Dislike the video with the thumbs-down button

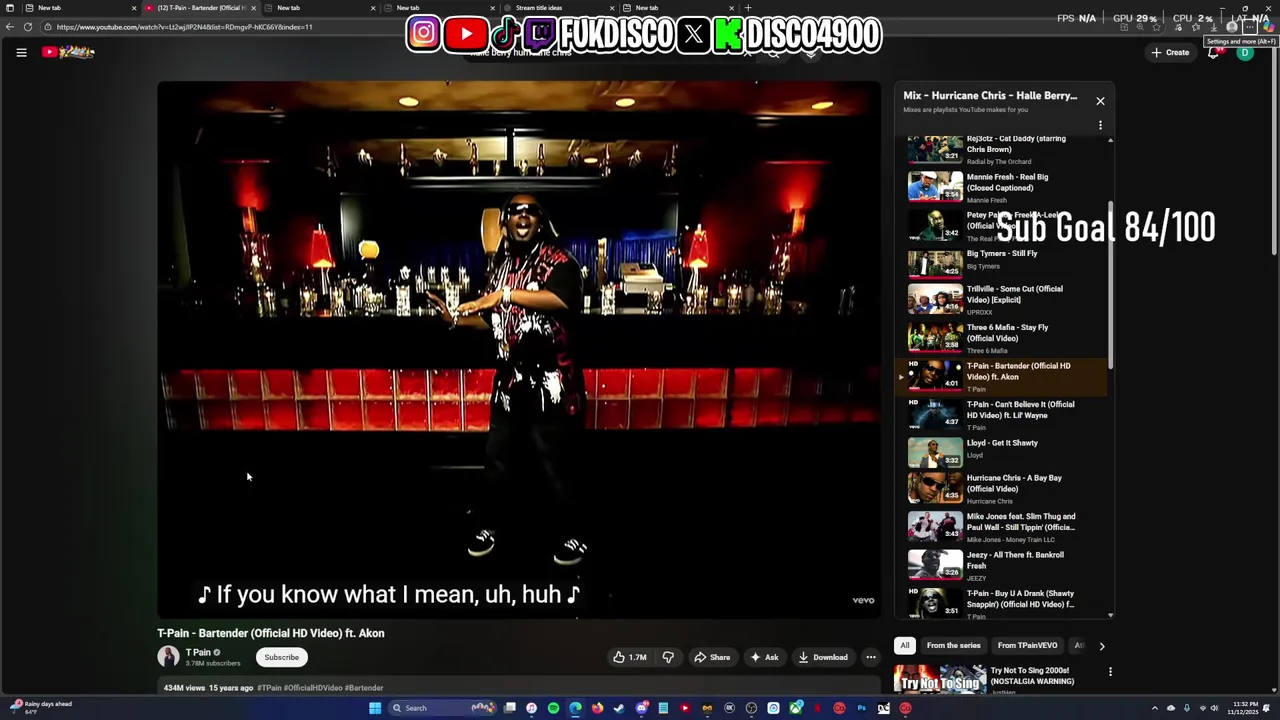tap(668, 657)
